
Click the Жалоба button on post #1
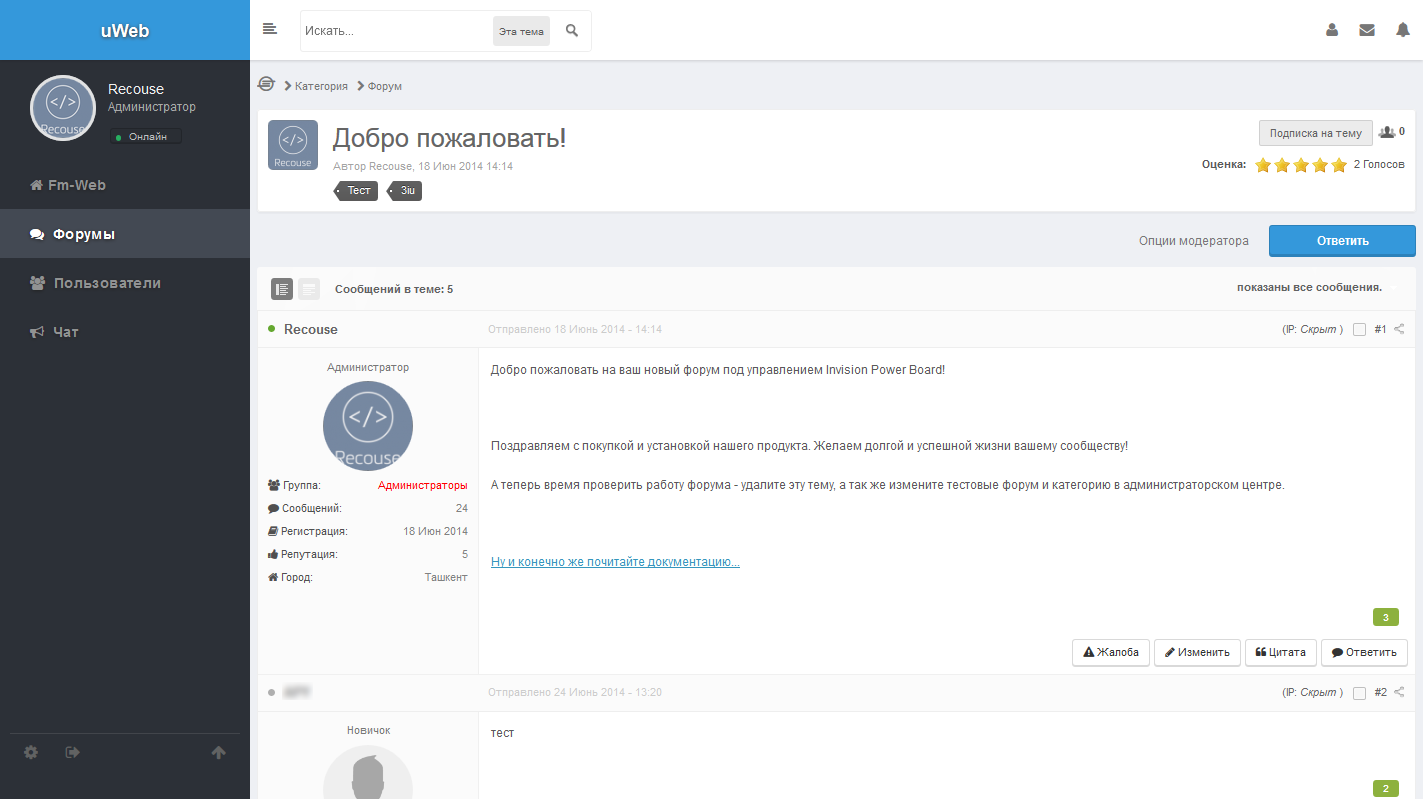pos(1111,652)
